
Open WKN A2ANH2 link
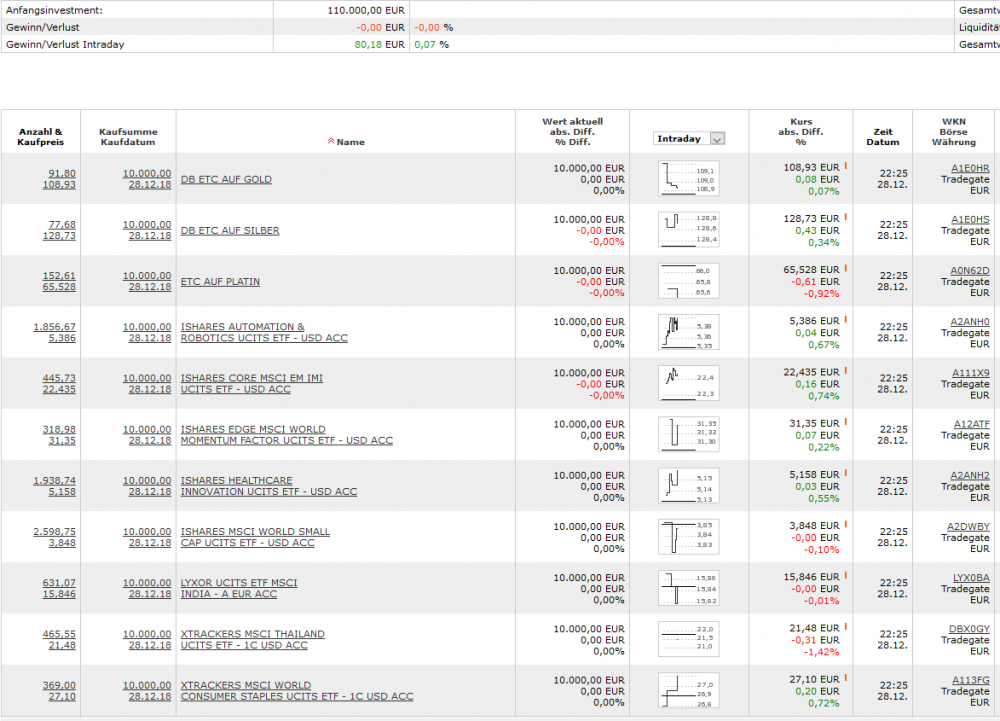coord(970,475)
